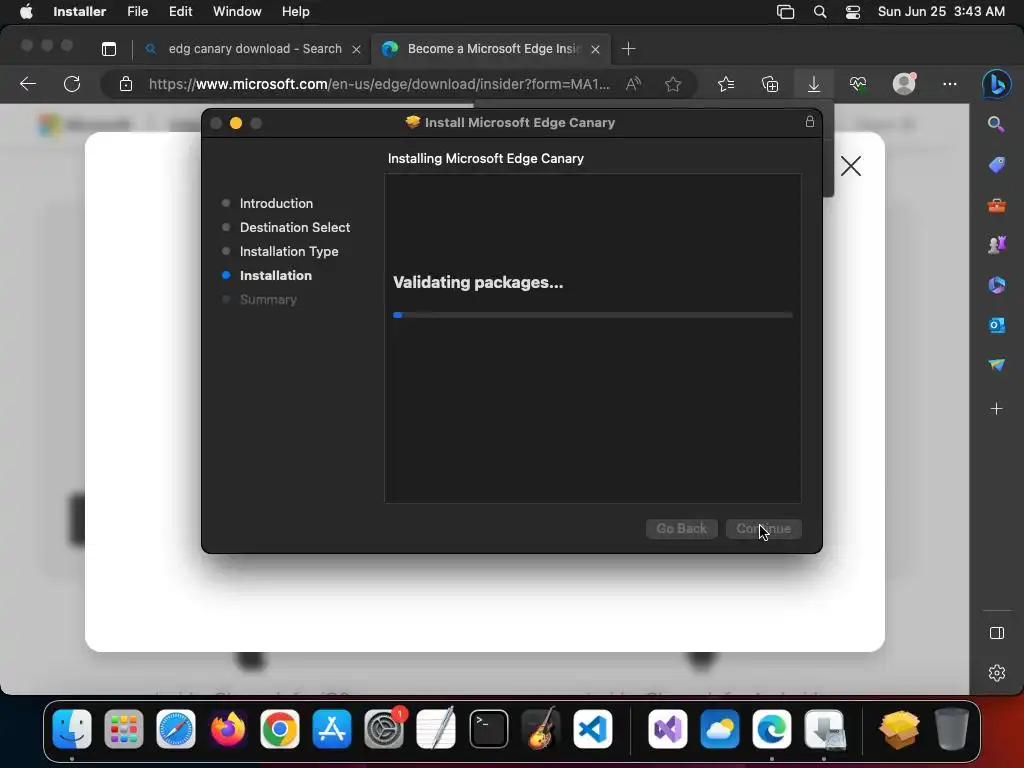Add page to favorites star icon
Viewport: 1024px width, 768px height.
point(673,84)
